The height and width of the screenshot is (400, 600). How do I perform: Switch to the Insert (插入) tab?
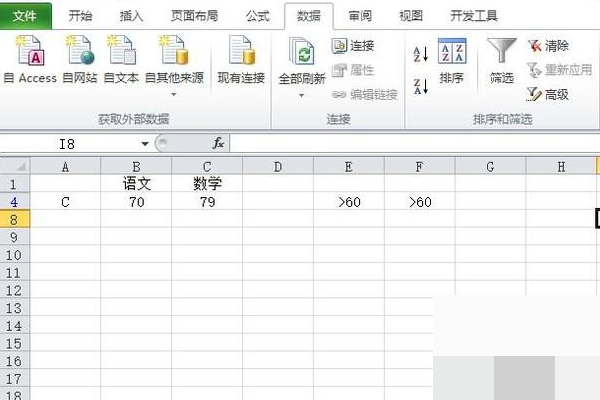pos(131,16)
